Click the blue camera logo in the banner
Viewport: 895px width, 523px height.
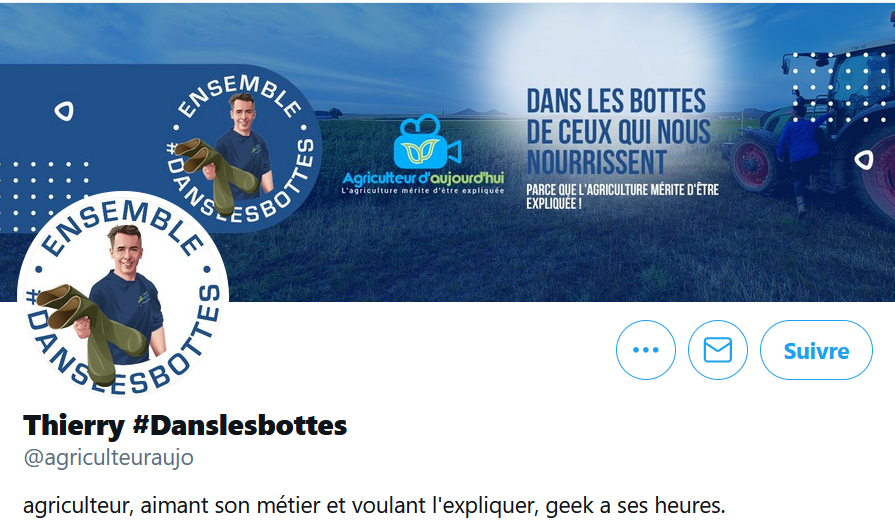pos(426,142)
